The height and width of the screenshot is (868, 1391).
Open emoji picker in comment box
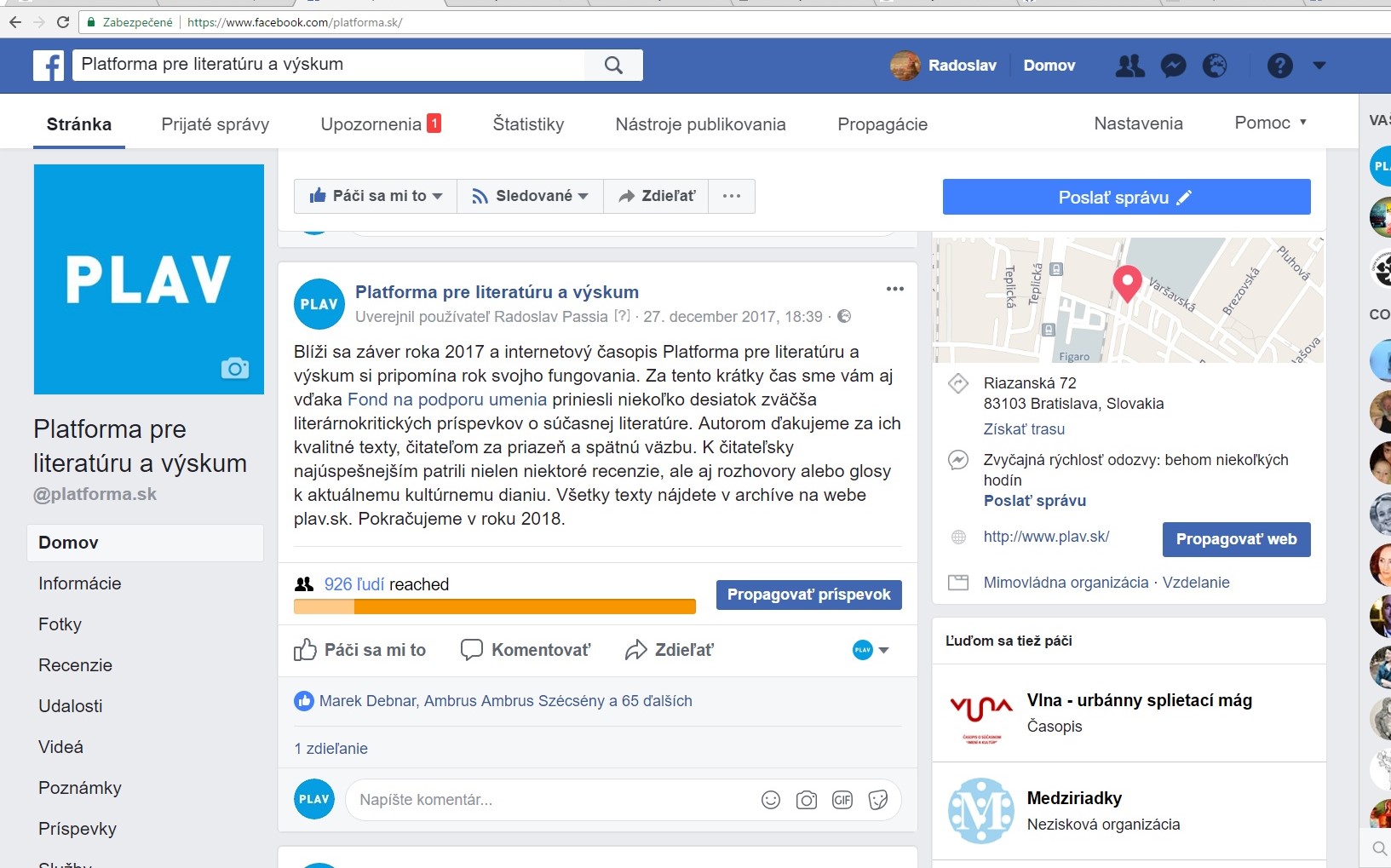click(770, 800)
